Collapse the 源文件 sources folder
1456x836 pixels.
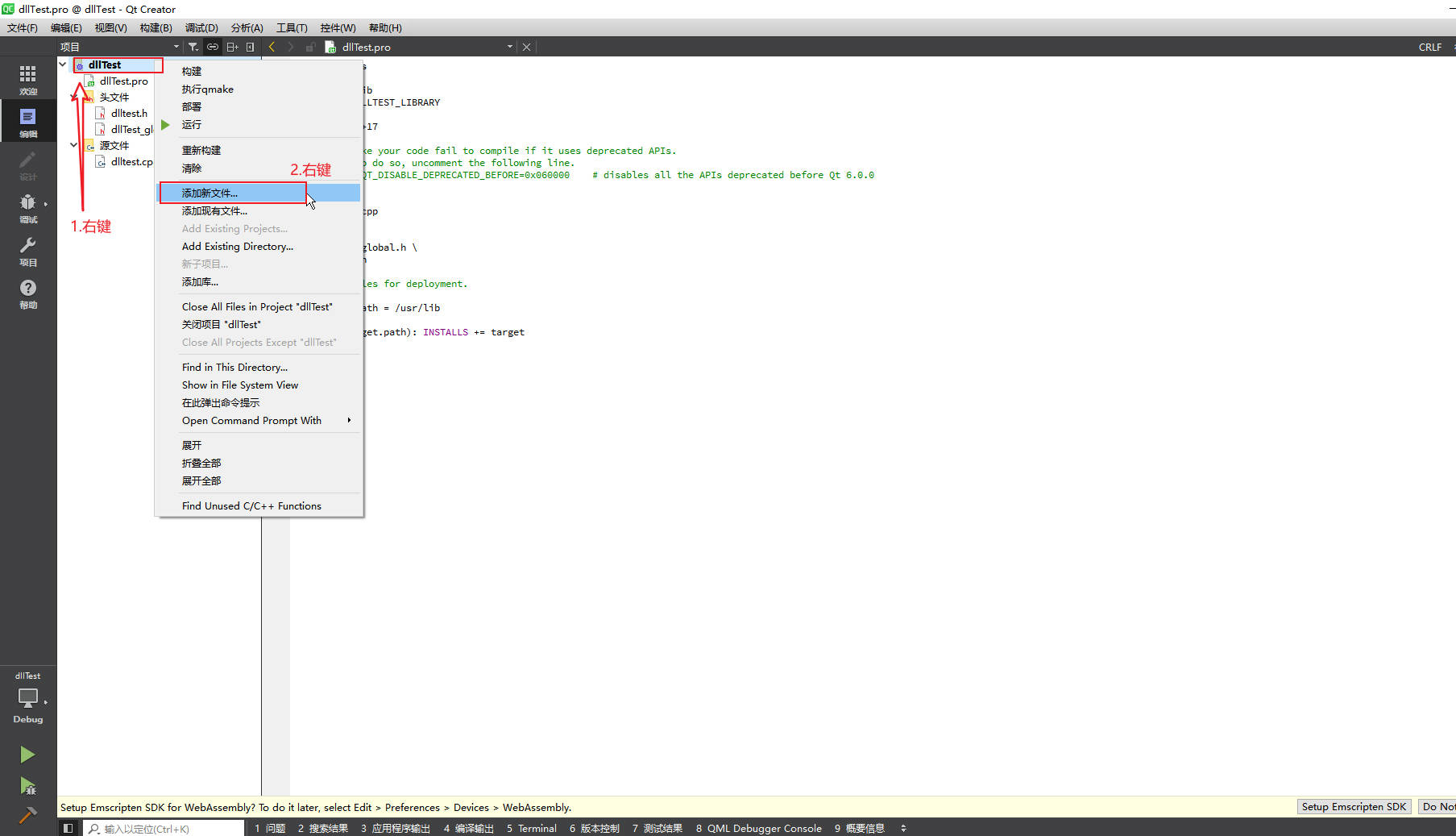73,145
